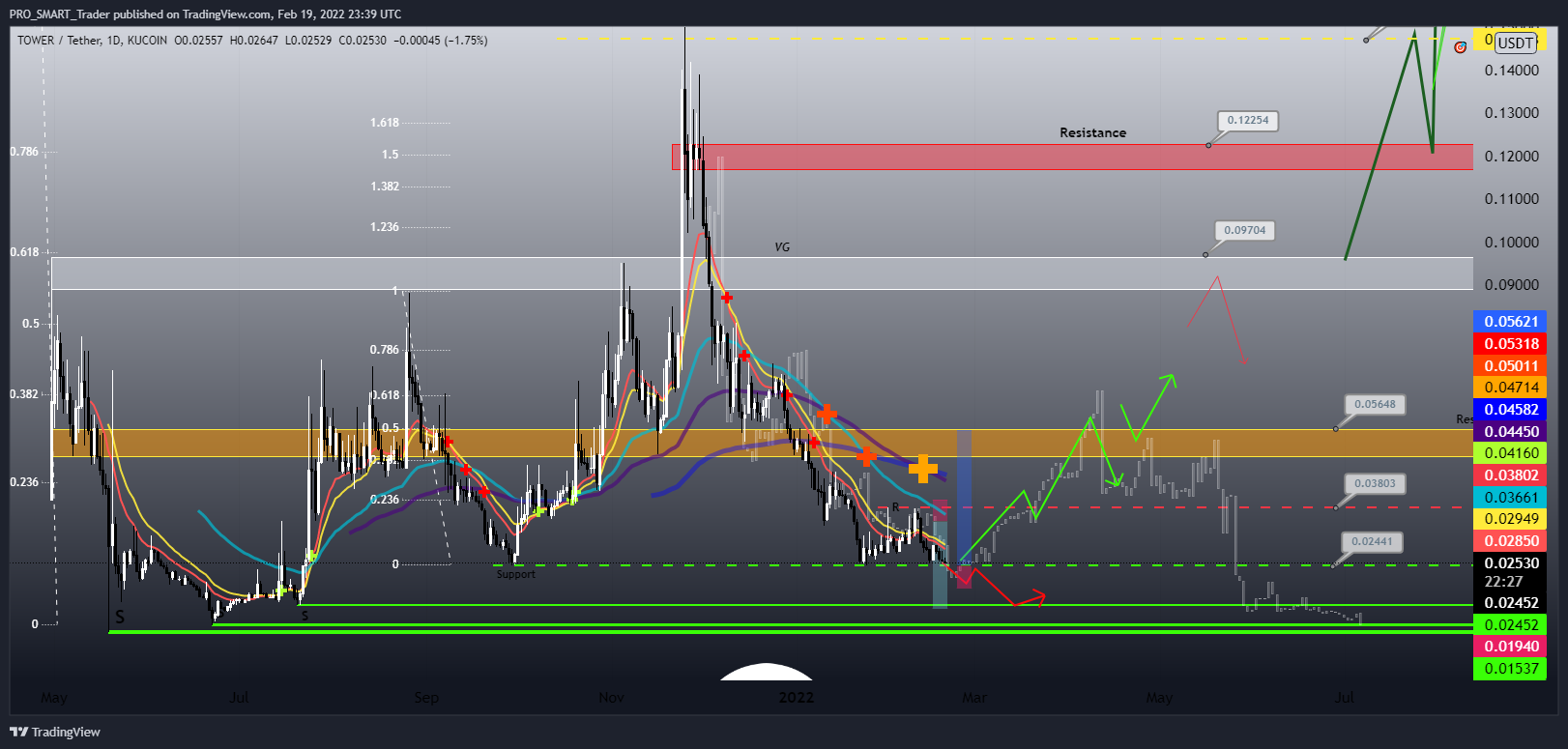
Task: Select the cyan 0.03661 price label
Action: tap(1510, 497)
